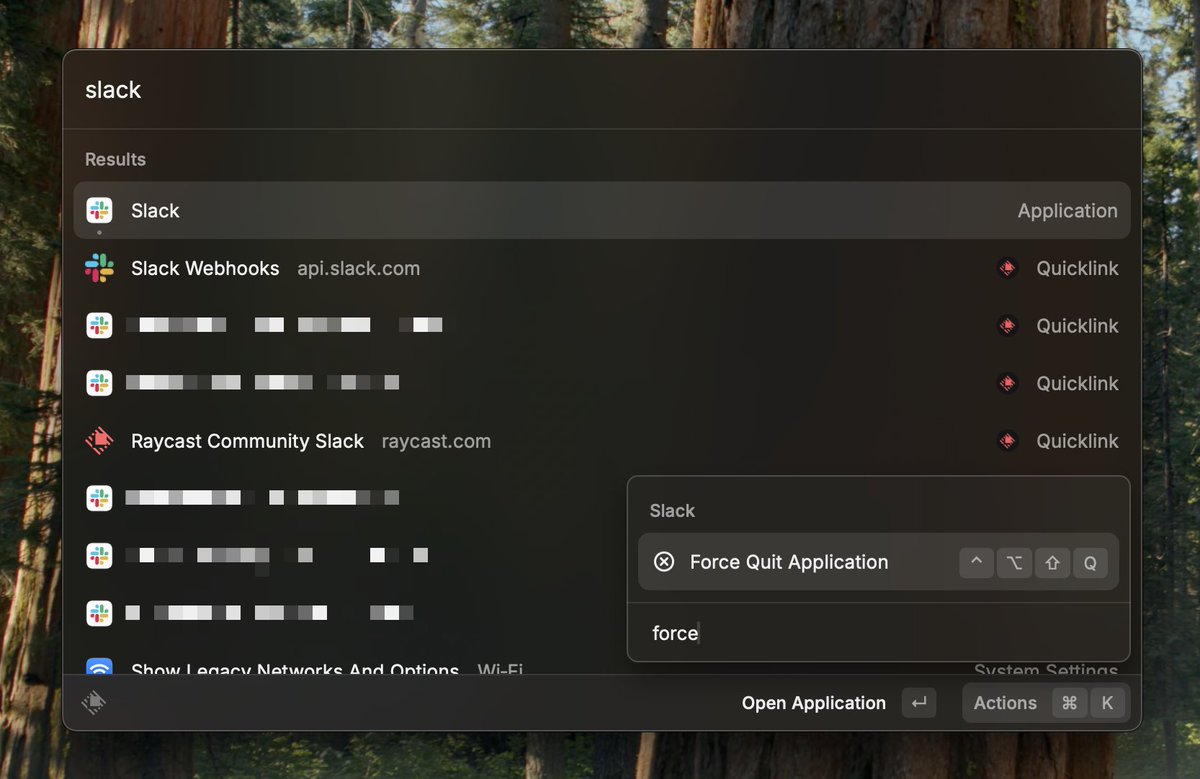Click the Quicklink label on Slack Webhooks row
This screenshot has width=1200, height=779.
1077,268
